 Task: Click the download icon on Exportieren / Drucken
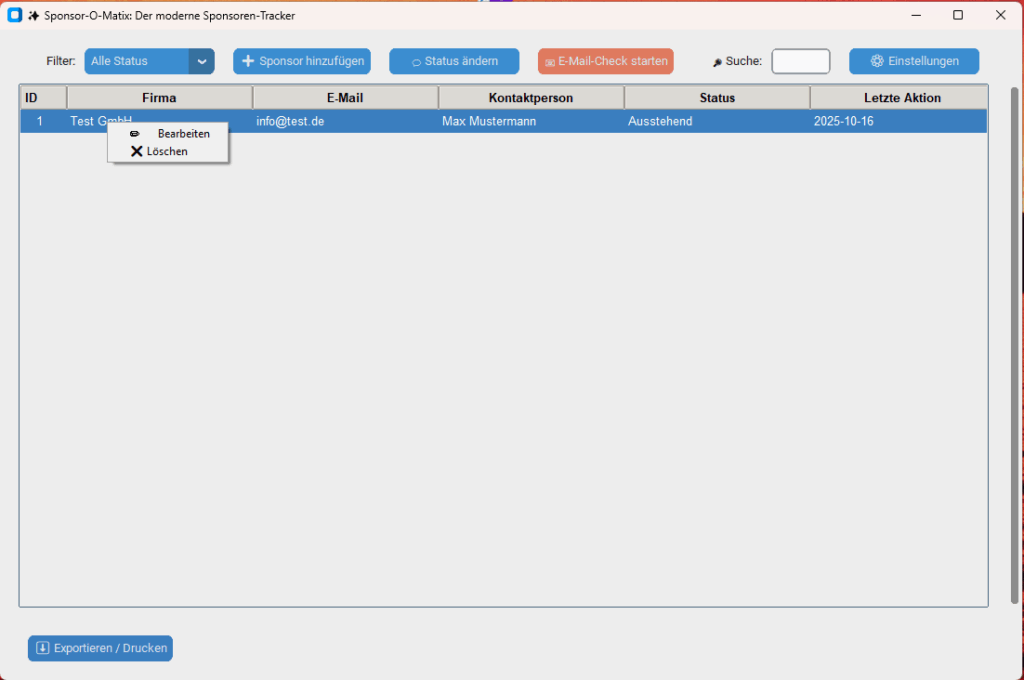(x=43, y=648)
